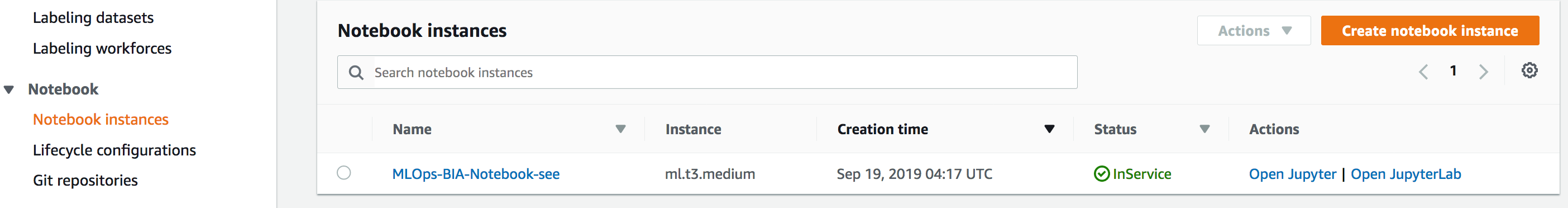The width and height of the screenshot is (1568, 208).
Task: Collapse the Notebook sidebar section
Action: (9, 89)
